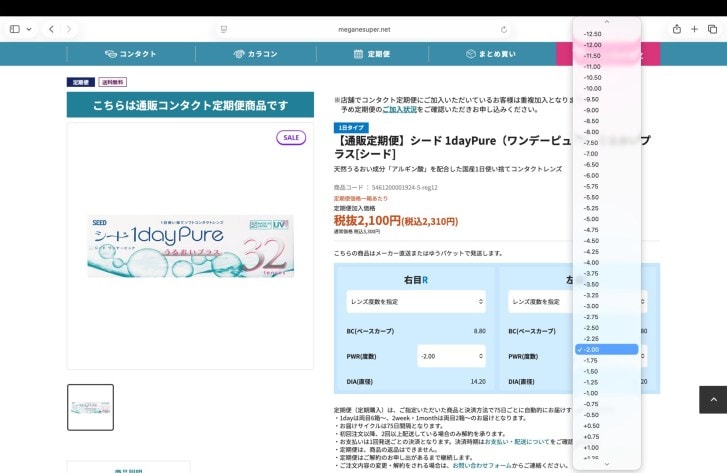Open the まとめ買い navigation tab
Image resolution: width=727 pixels, height=473 pixels.
click(x=492, y=54)
